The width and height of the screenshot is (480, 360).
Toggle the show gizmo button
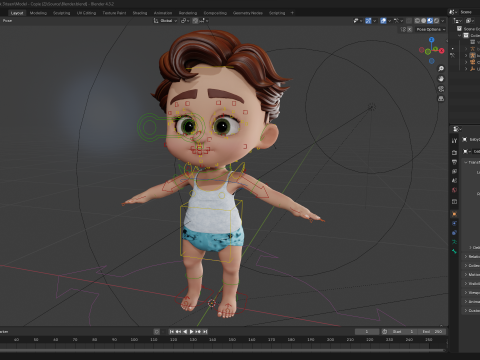368,21
